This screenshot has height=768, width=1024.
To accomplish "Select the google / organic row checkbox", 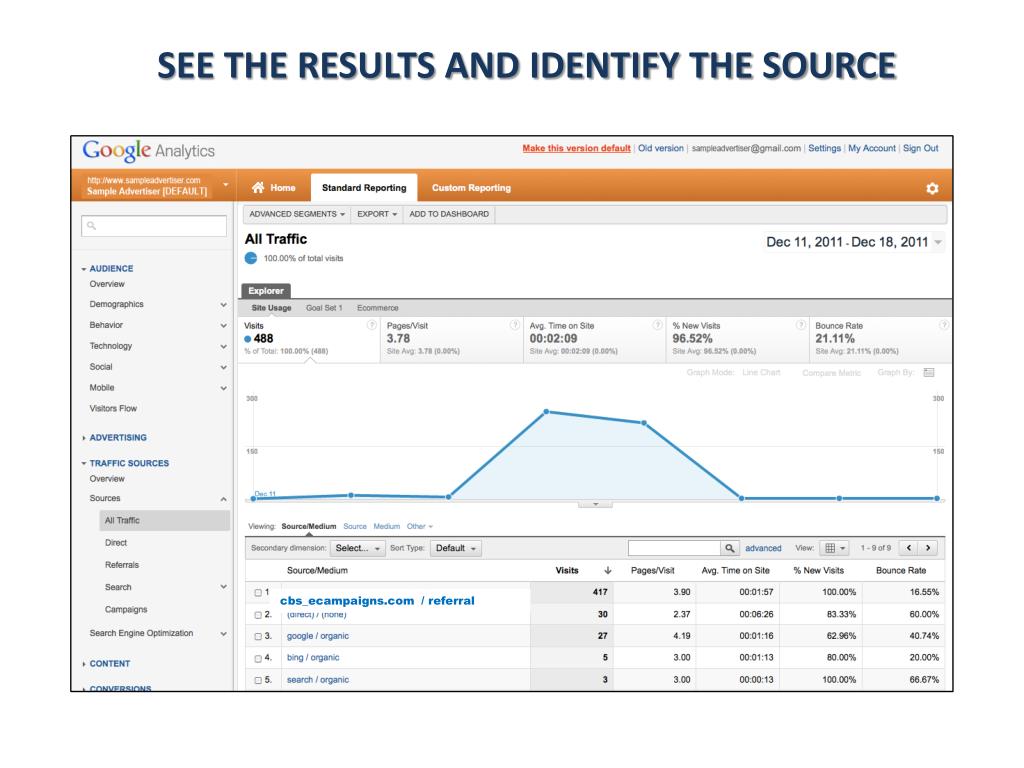I will (x=258, y=637).
